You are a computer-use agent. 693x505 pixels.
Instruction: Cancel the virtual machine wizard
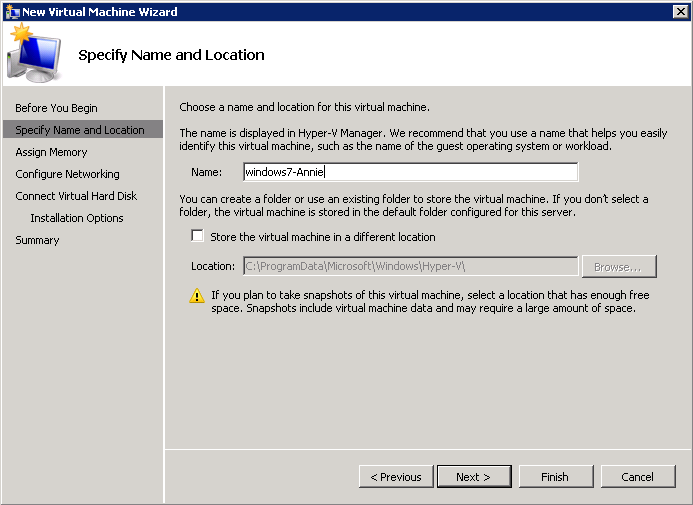(637, 477)
